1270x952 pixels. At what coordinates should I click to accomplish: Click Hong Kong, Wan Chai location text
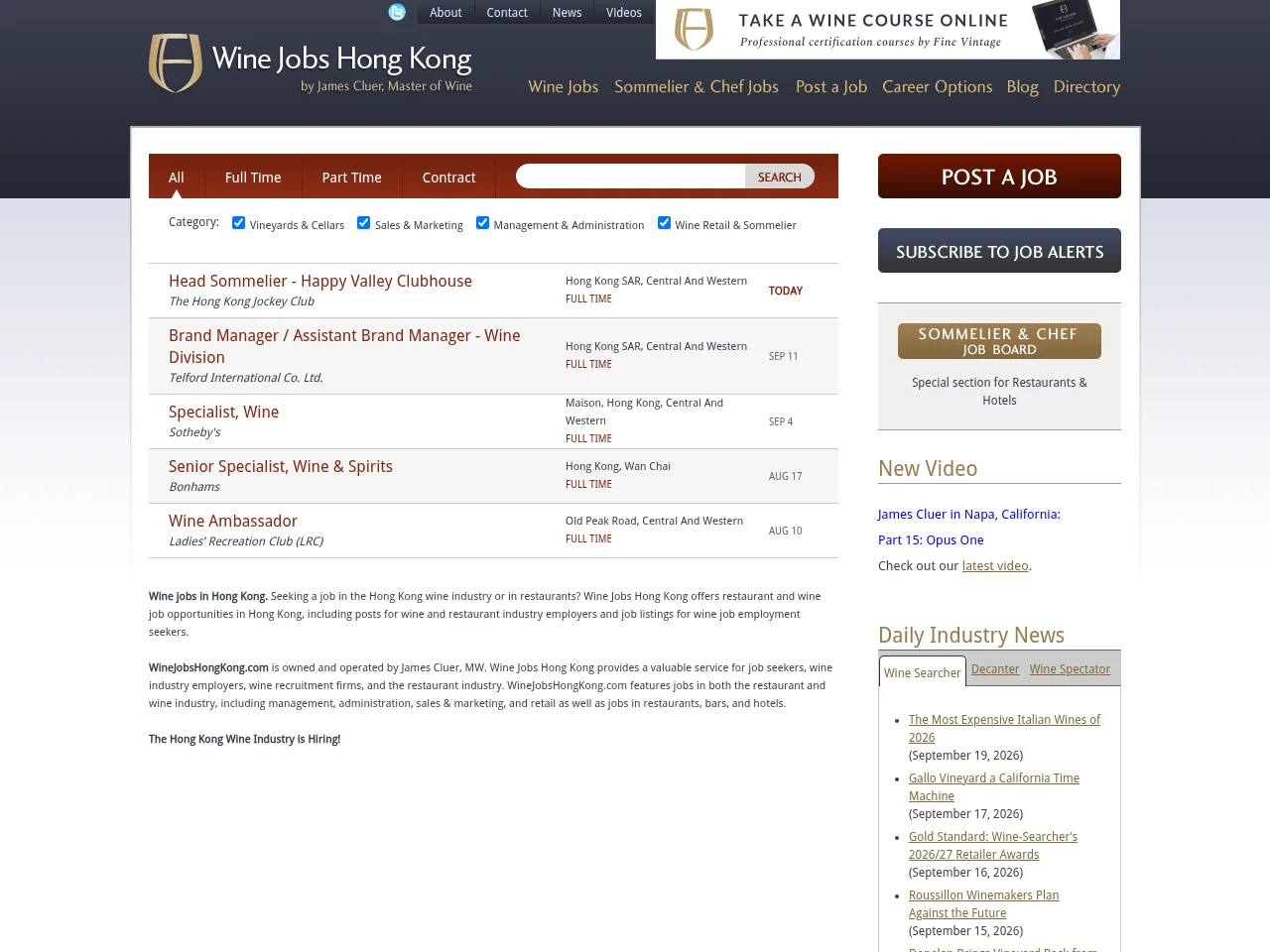tap(618, 466)
